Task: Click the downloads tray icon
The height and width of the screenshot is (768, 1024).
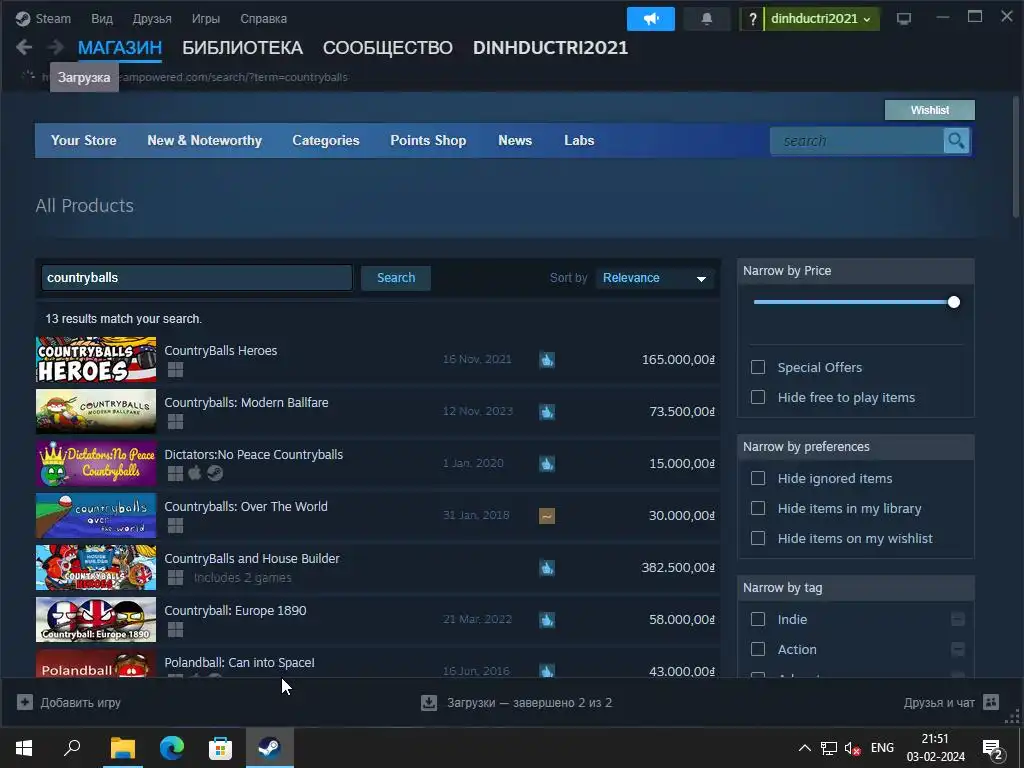Action: point(428,703)
